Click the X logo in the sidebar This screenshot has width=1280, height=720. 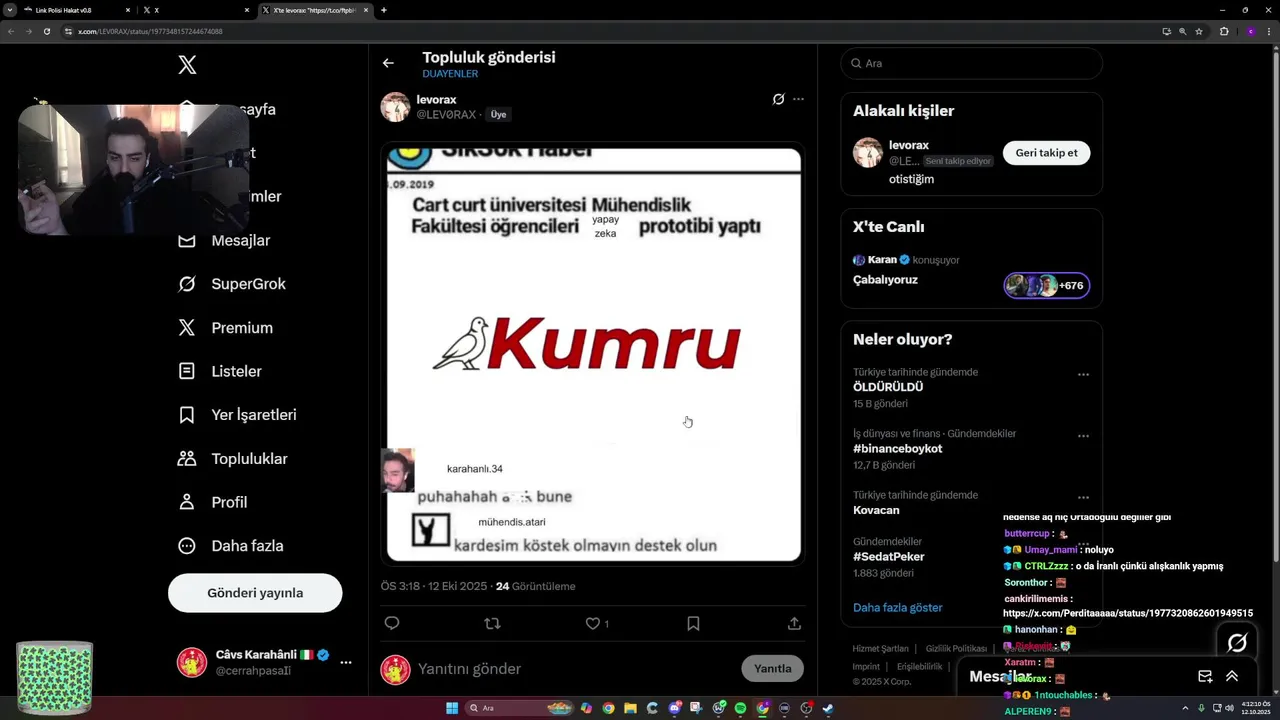[x=187, y=65]
